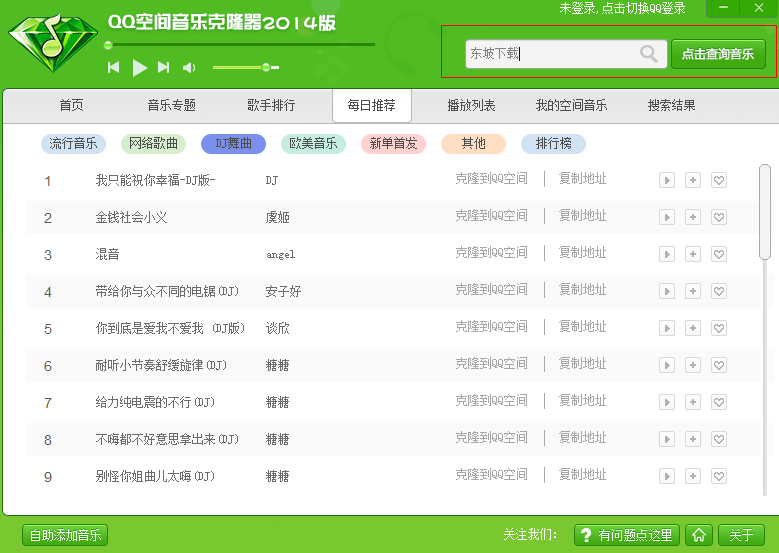779x553 pixels.
Task: Select the DJ舞曲 category
Action: click(234, 144)
